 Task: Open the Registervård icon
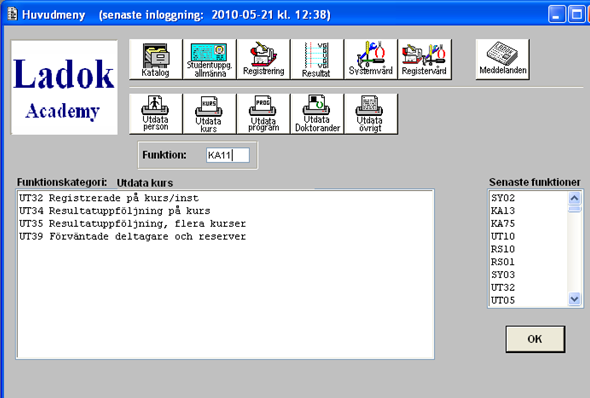coord(424,59)
